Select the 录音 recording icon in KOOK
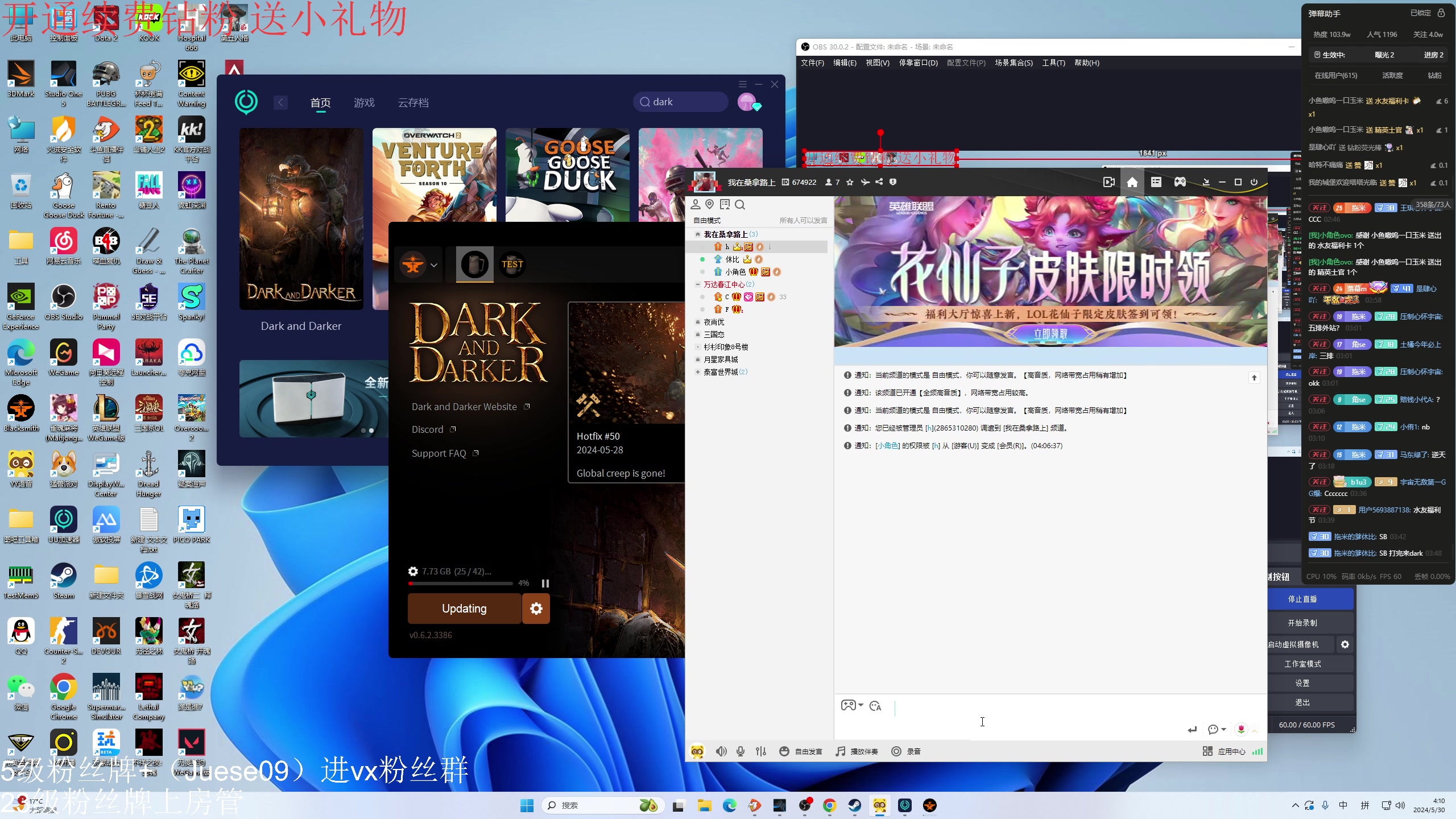The height and width of the screenshot is (819, 1456). [x=904, y=751]
